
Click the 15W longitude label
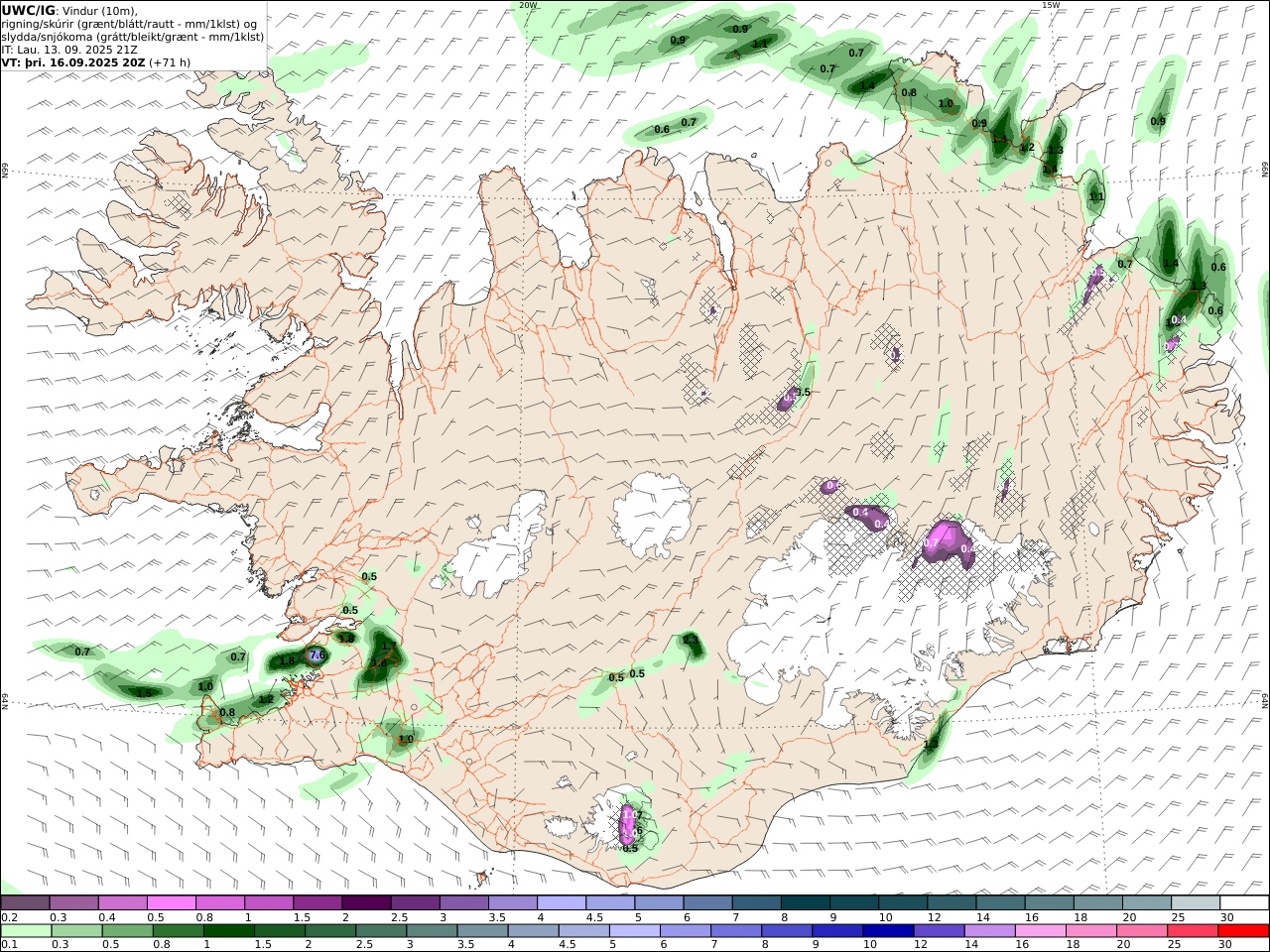pos(1051,5)
